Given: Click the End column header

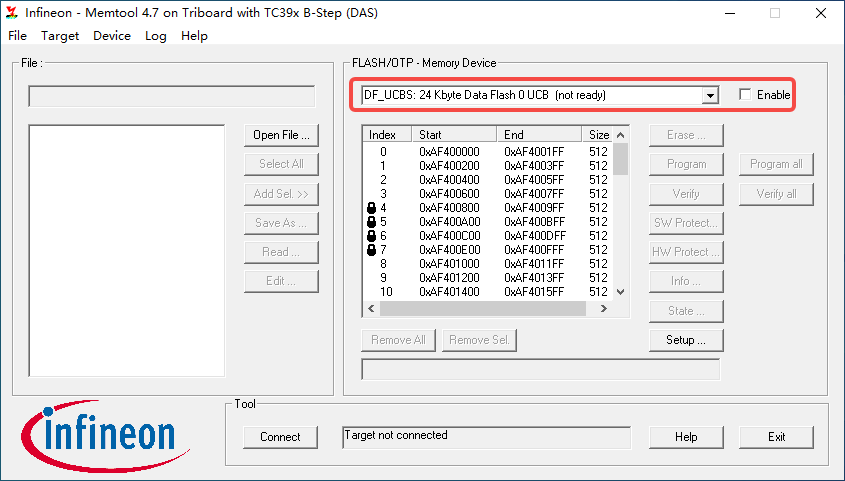Looking at the screenshot, I should tap(539, 135).
